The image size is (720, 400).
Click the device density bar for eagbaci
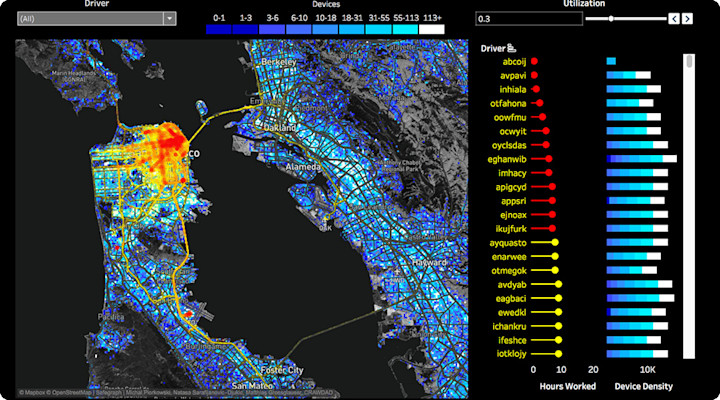[x=641, y=298]
